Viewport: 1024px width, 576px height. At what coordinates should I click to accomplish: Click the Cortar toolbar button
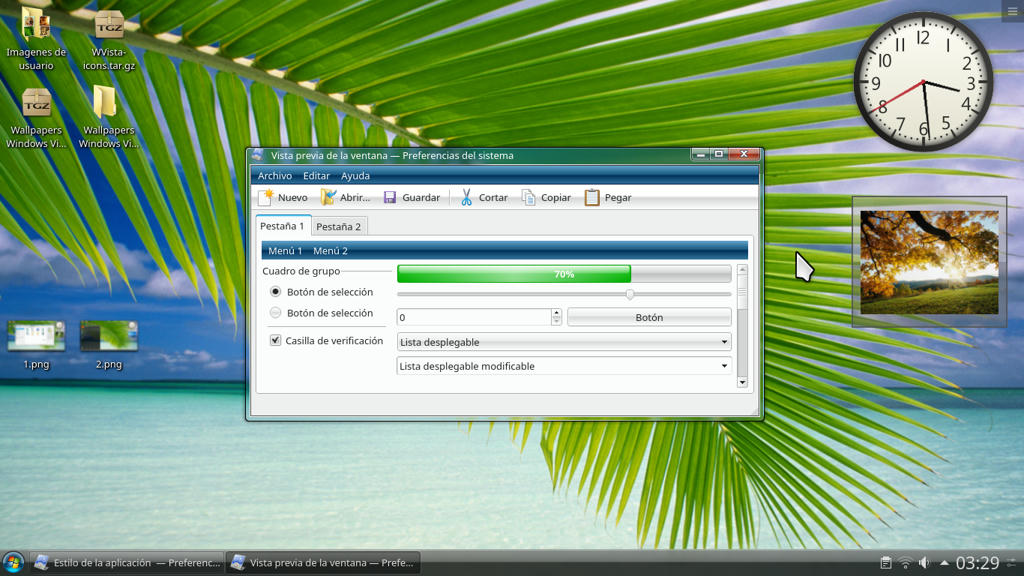484,197
